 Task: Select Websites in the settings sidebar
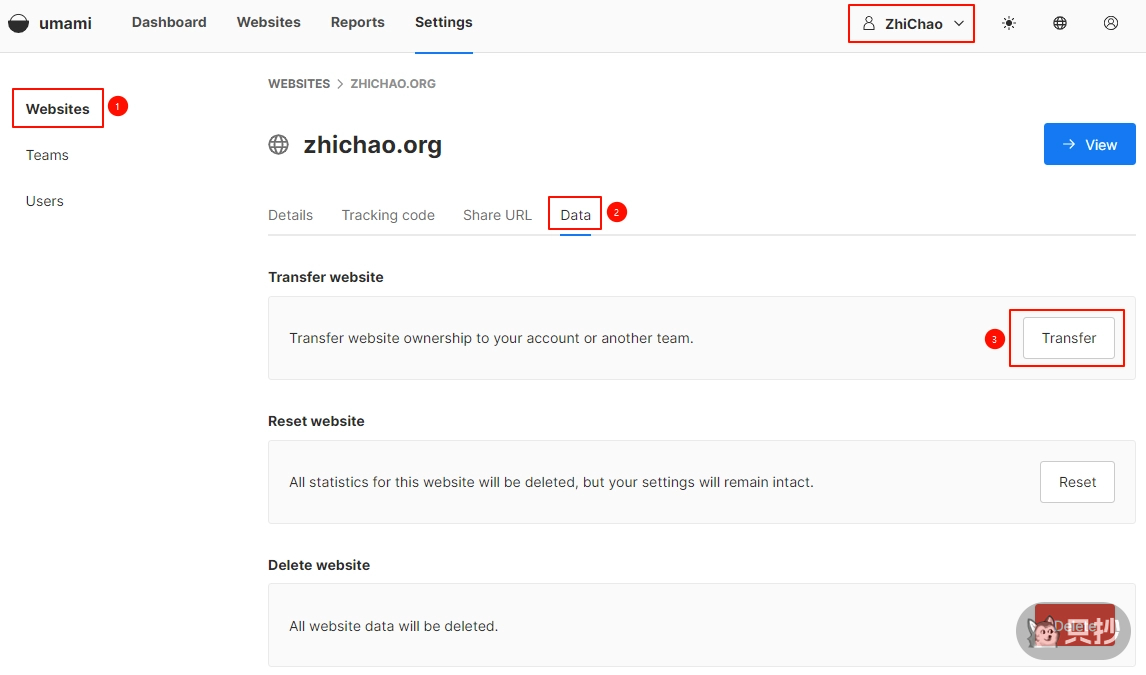(x=58, y=109)
